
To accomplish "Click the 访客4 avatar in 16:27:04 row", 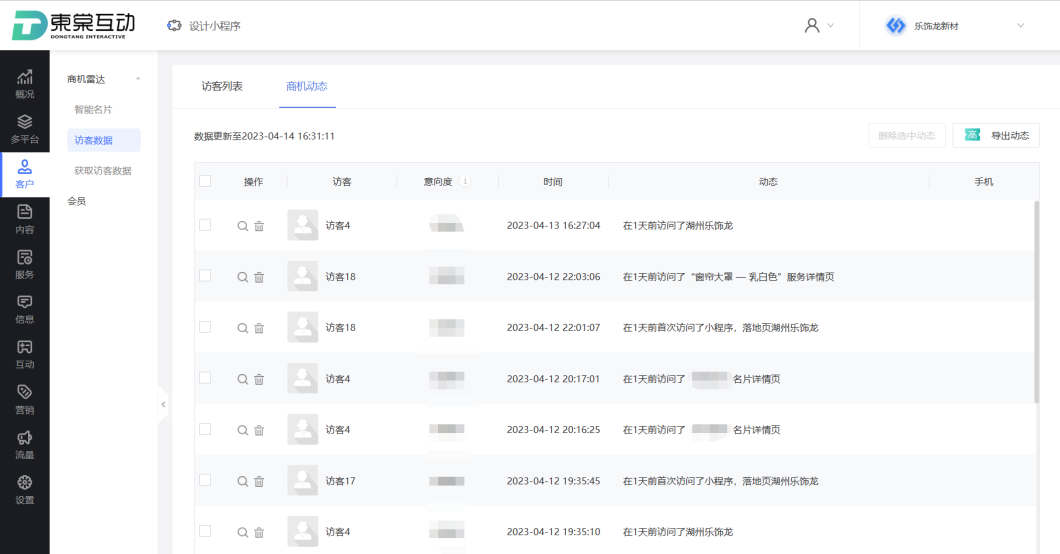I will [303, 225].
